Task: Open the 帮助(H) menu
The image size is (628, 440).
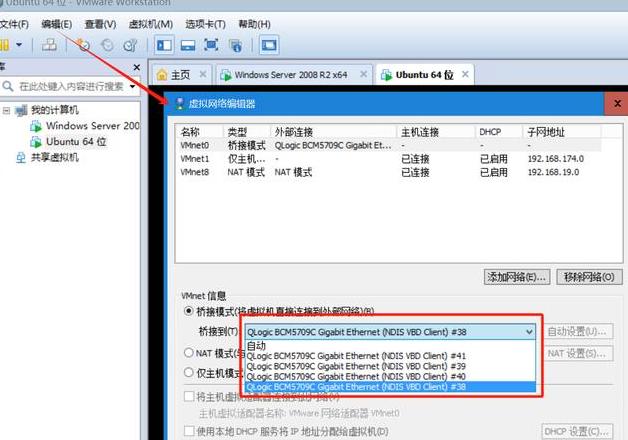Action: pyautogui.click(x=254, y=24)
